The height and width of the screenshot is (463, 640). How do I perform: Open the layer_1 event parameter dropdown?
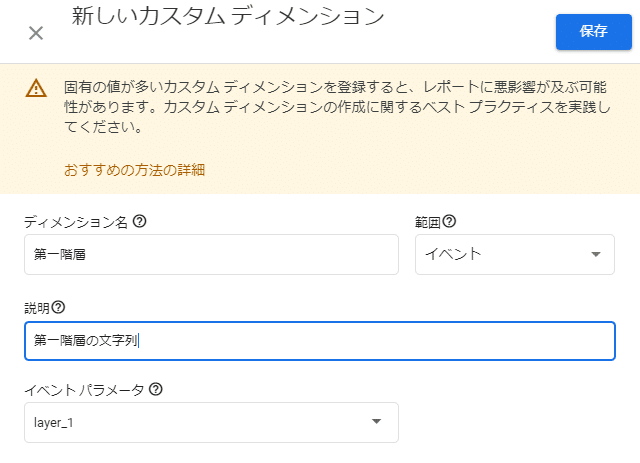(211, 423)
